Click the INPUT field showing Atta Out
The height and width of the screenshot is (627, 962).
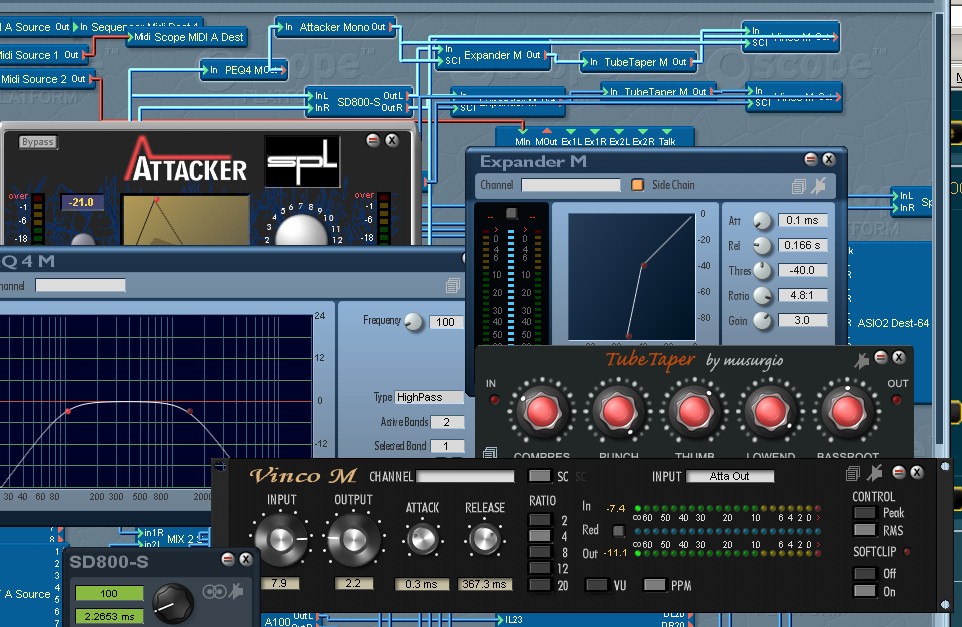(729, 476)
